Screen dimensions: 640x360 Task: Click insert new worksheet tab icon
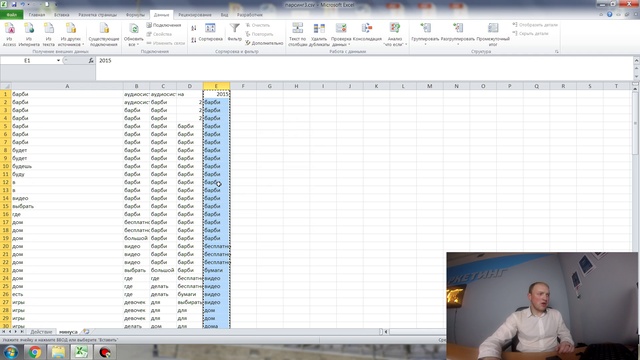tap(86, 332)
